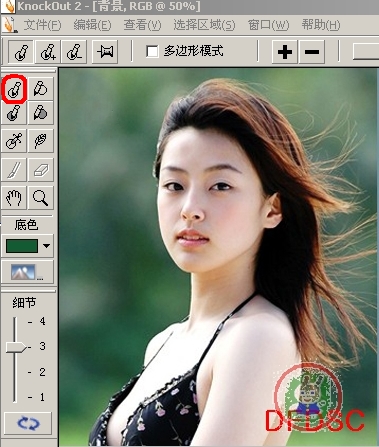The image size is (379, 447).
Task: Open the 选择区域(S) menu
Action: click(204, 25)
